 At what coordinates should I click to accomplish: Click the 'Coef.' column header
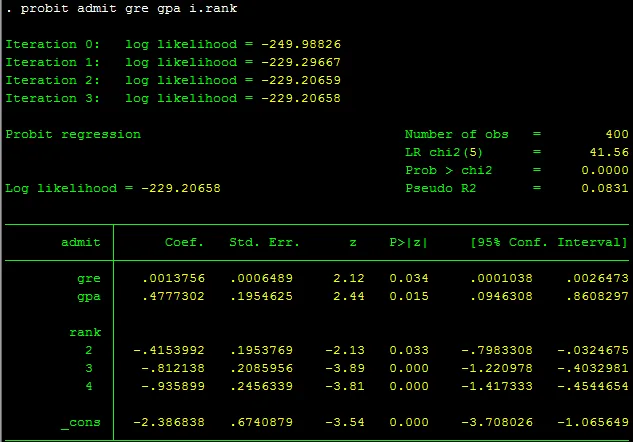(184, 242)
